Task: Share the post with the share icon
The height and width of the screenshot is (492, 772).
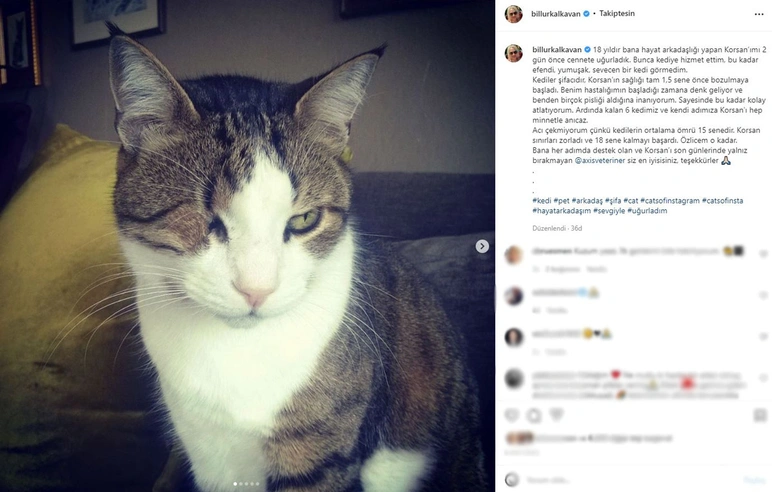Action: [556, 416]
